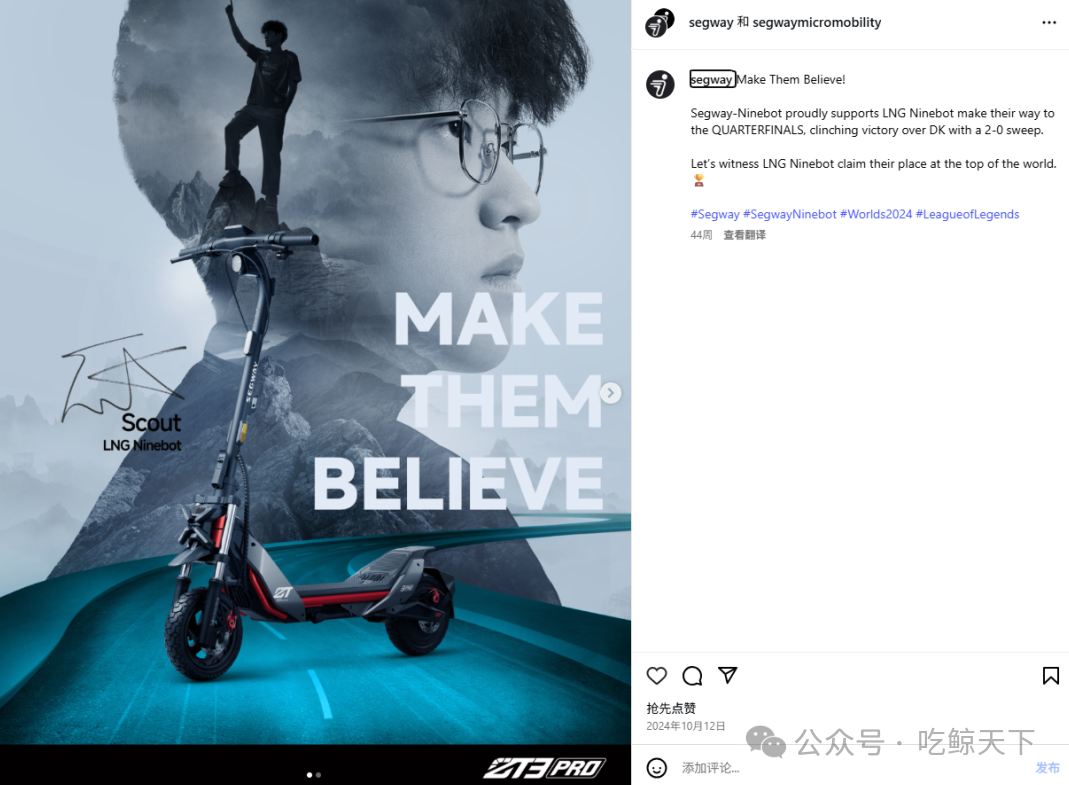Select the second carousel dot indicator
The width and height of the screenshot is (1069, 785).
pyautogui.click(x=318, y=775)
